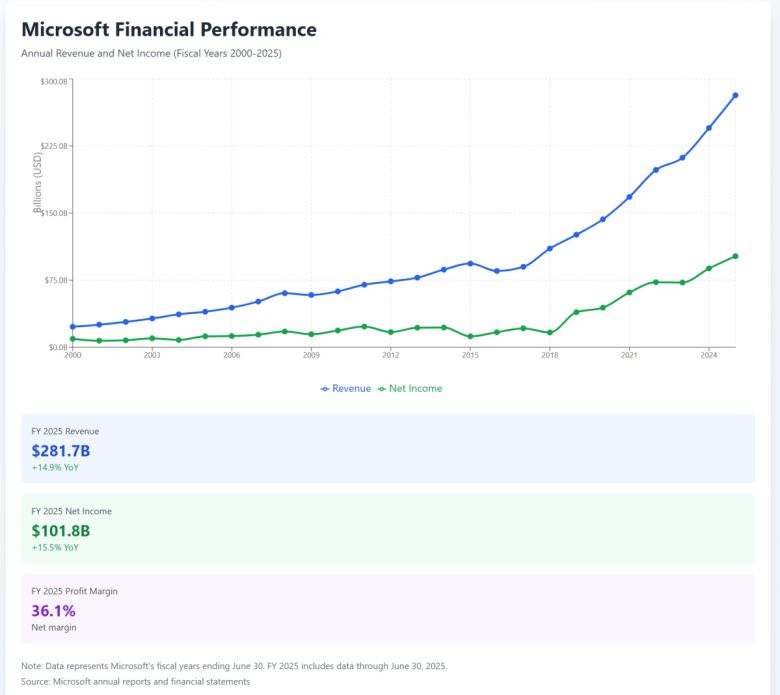
Task: Select the last Net Income point for 2025
Action: click(x=735, y=256)
